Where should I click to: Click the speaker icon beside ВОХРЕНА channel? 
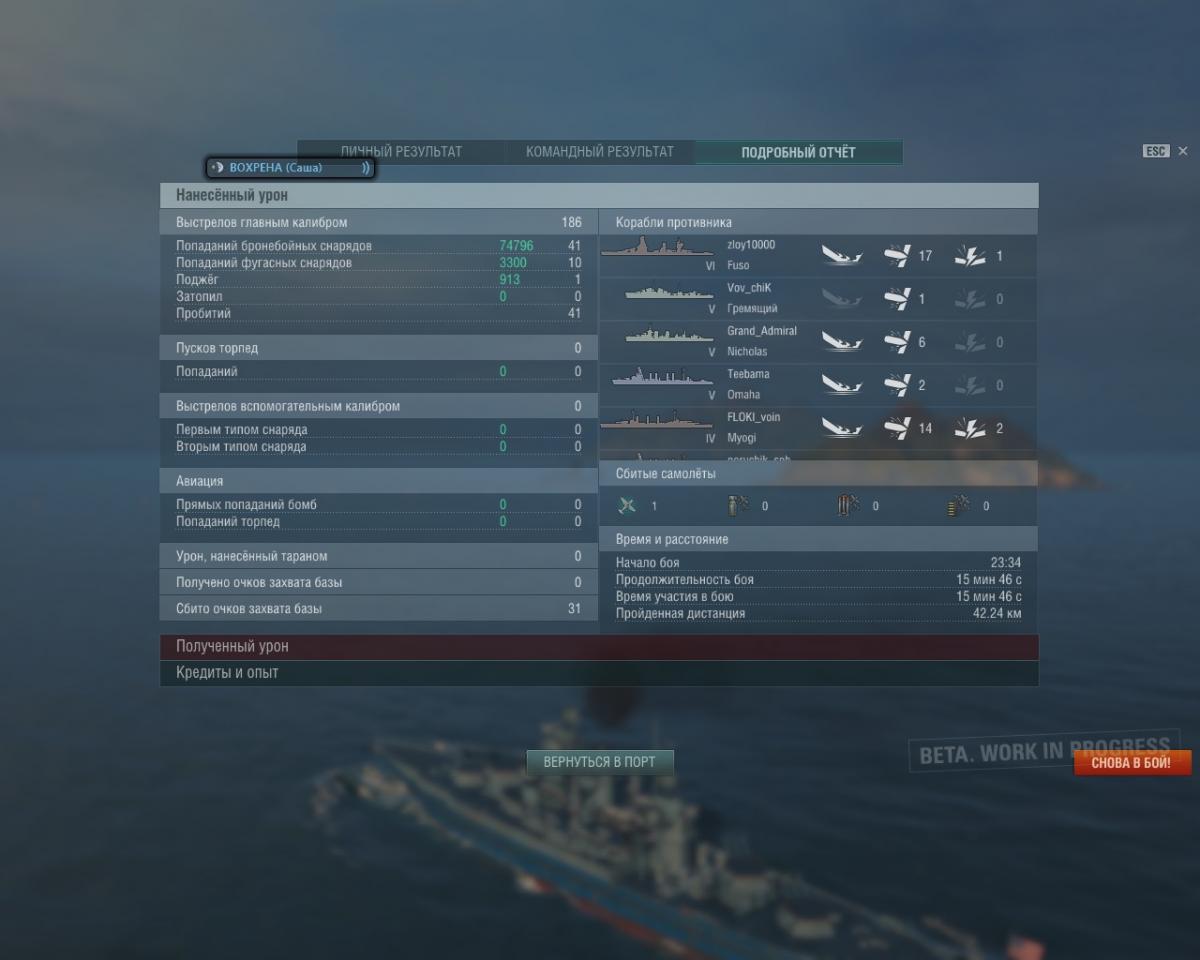coord(217,168)
